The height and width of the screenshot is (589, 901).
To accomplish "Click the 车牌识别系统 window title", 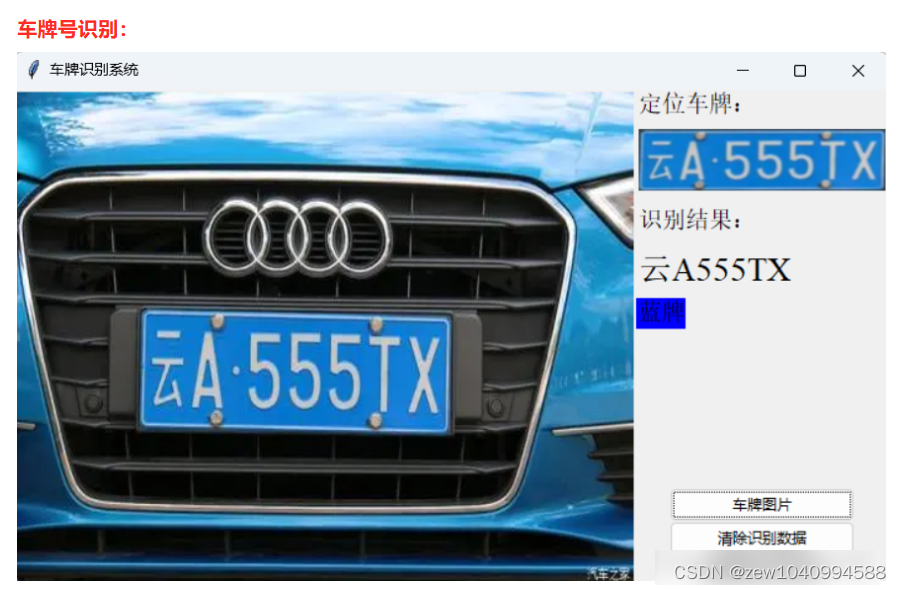I will click(x=94, y=70).
